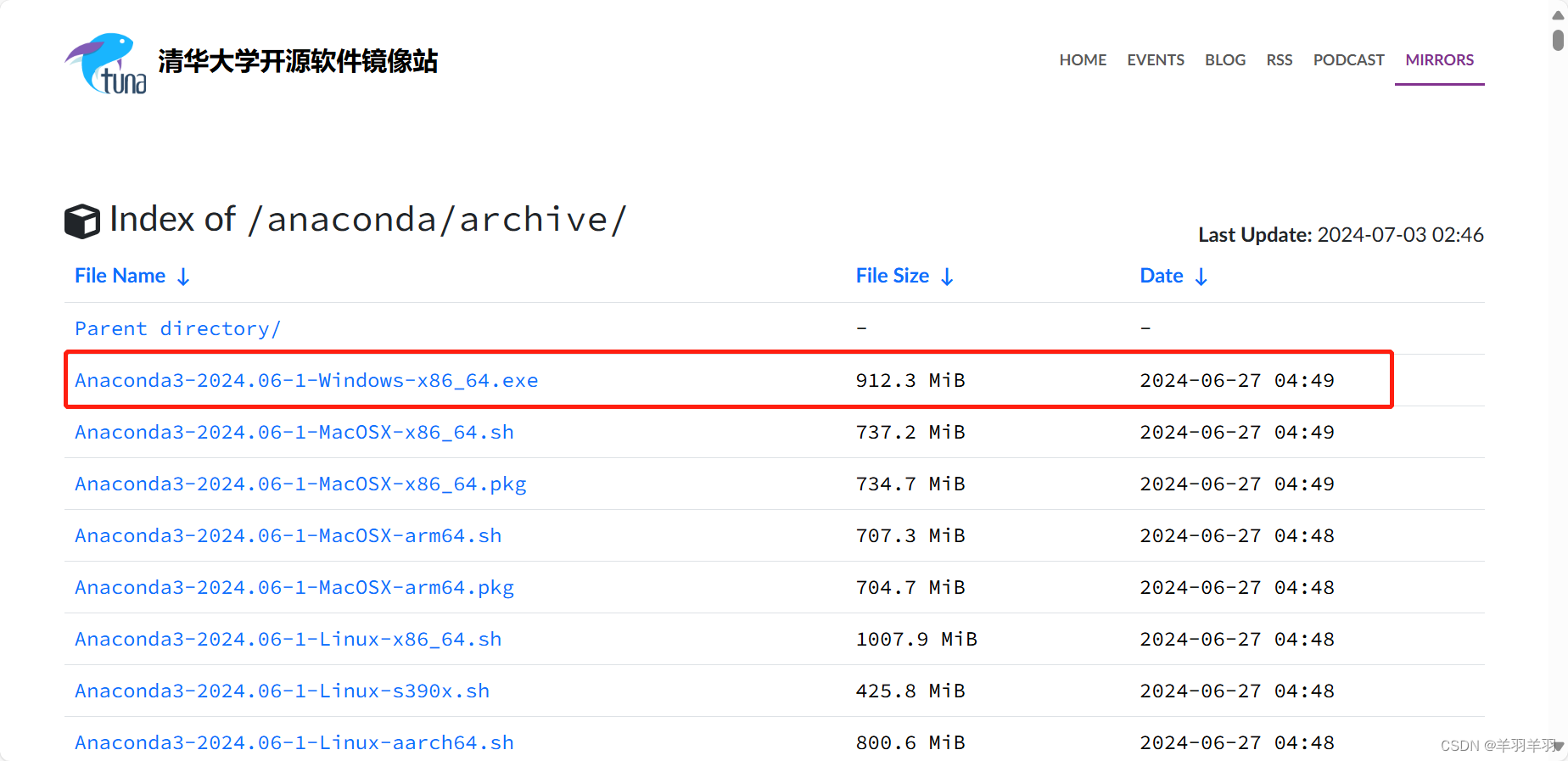Download Anaconda3-2024.06-1-Linux-x86_64.sh
Image resolution: width=1568 pixels, height=761 pixels.
(x=288, y=639)
